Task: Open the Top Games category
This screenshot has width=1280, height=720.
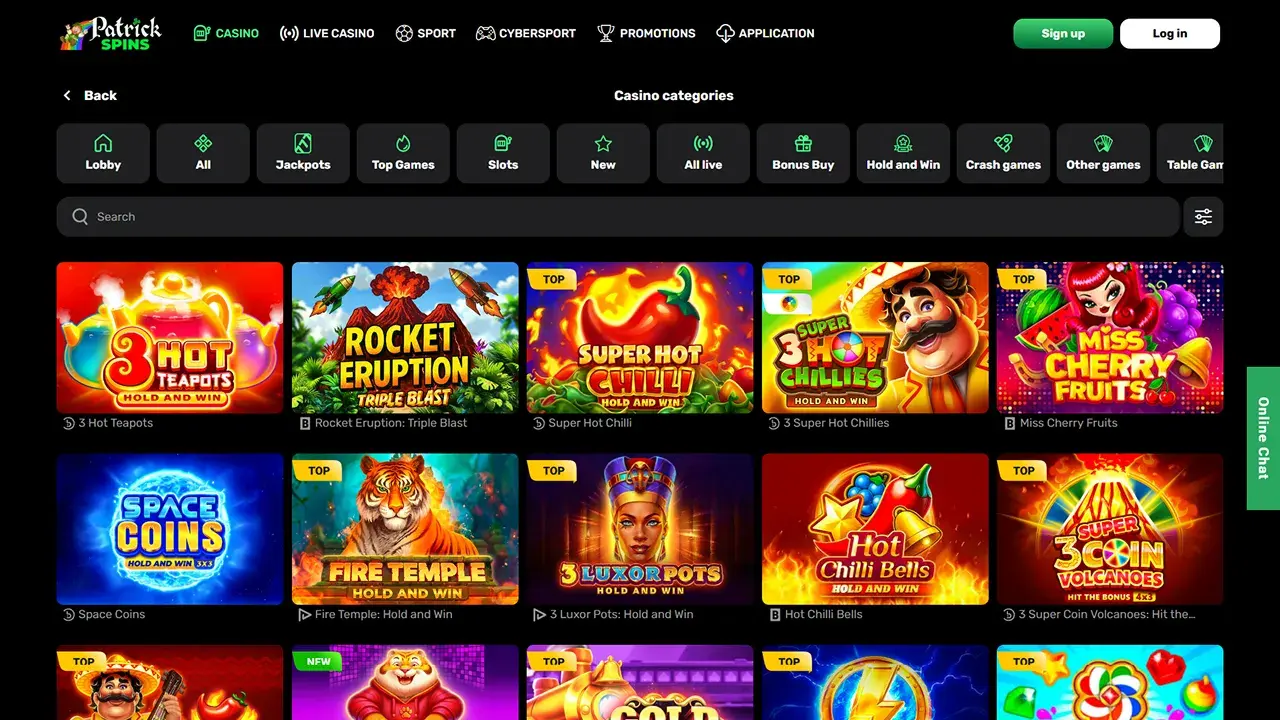Action: click(403, 153)
